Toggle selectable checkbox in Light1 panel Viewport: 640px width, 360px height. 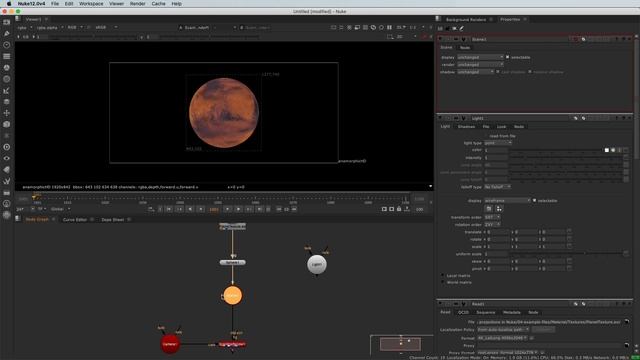(x=534, y=201)
